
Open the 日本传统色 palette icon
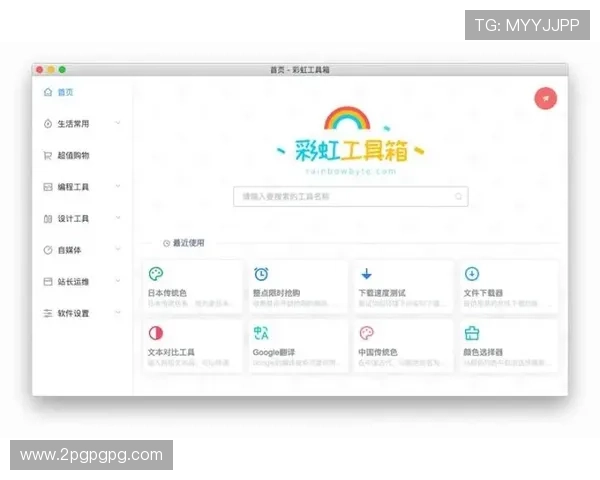156,274
